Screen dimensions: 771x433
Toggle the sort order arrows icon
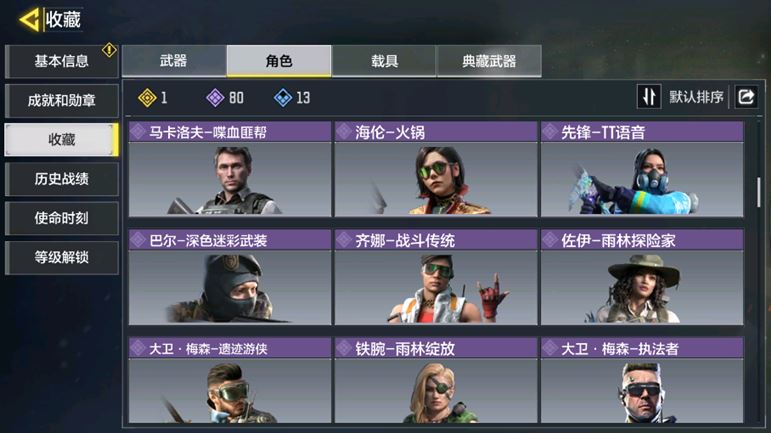649,96
